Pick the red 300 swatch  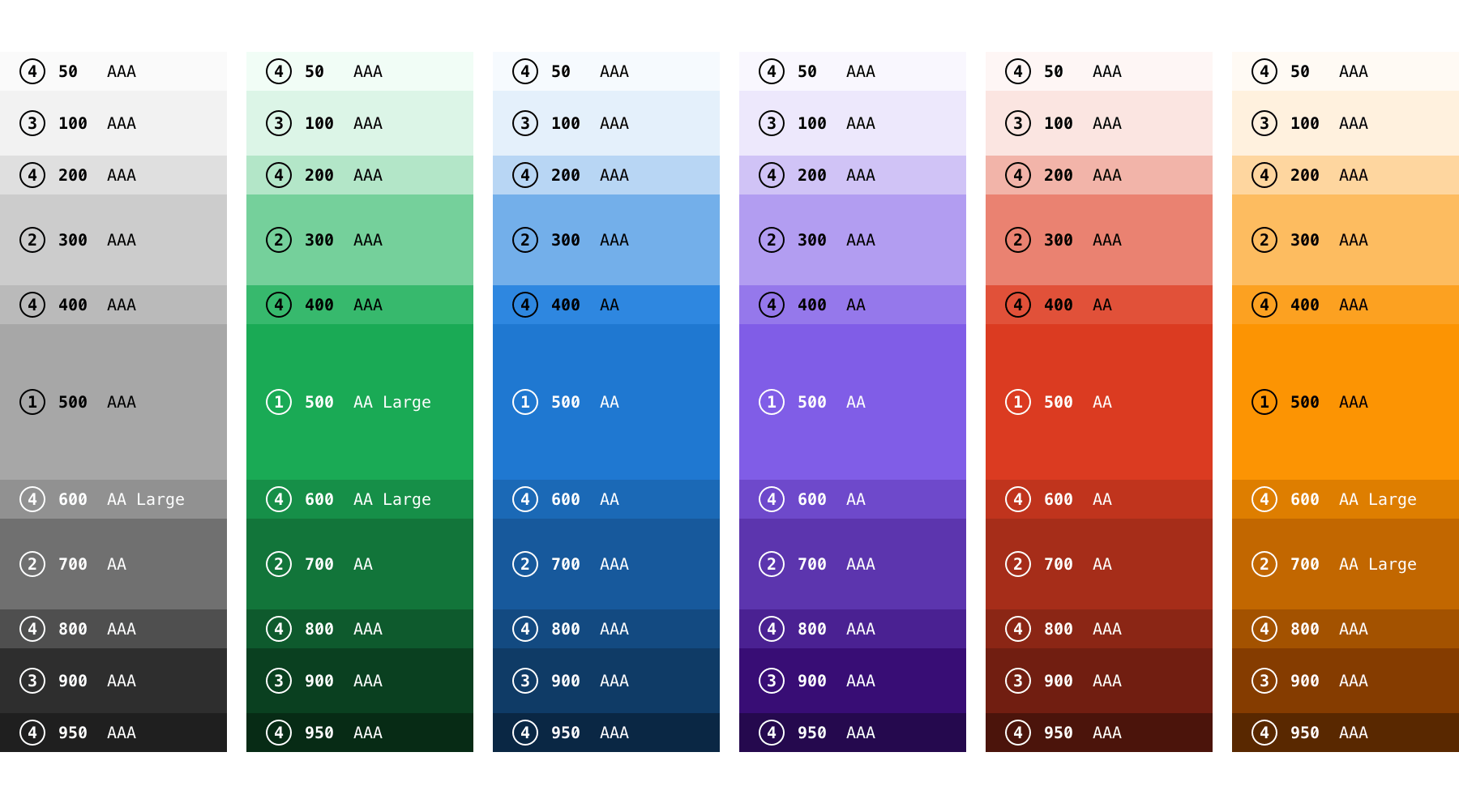click(1099, 240)
